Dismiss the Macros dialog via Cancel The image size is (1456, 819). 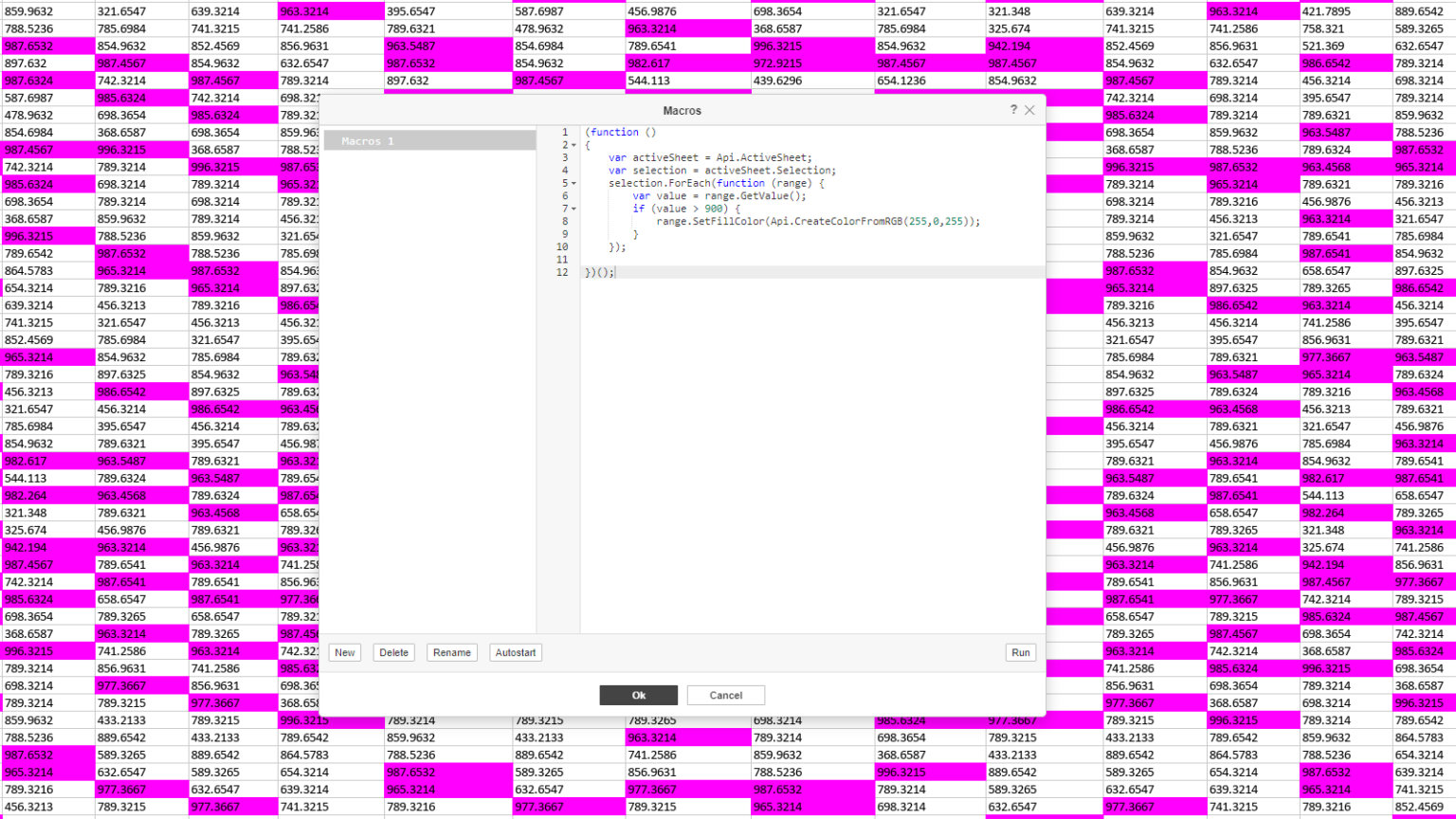click(726, 695)
